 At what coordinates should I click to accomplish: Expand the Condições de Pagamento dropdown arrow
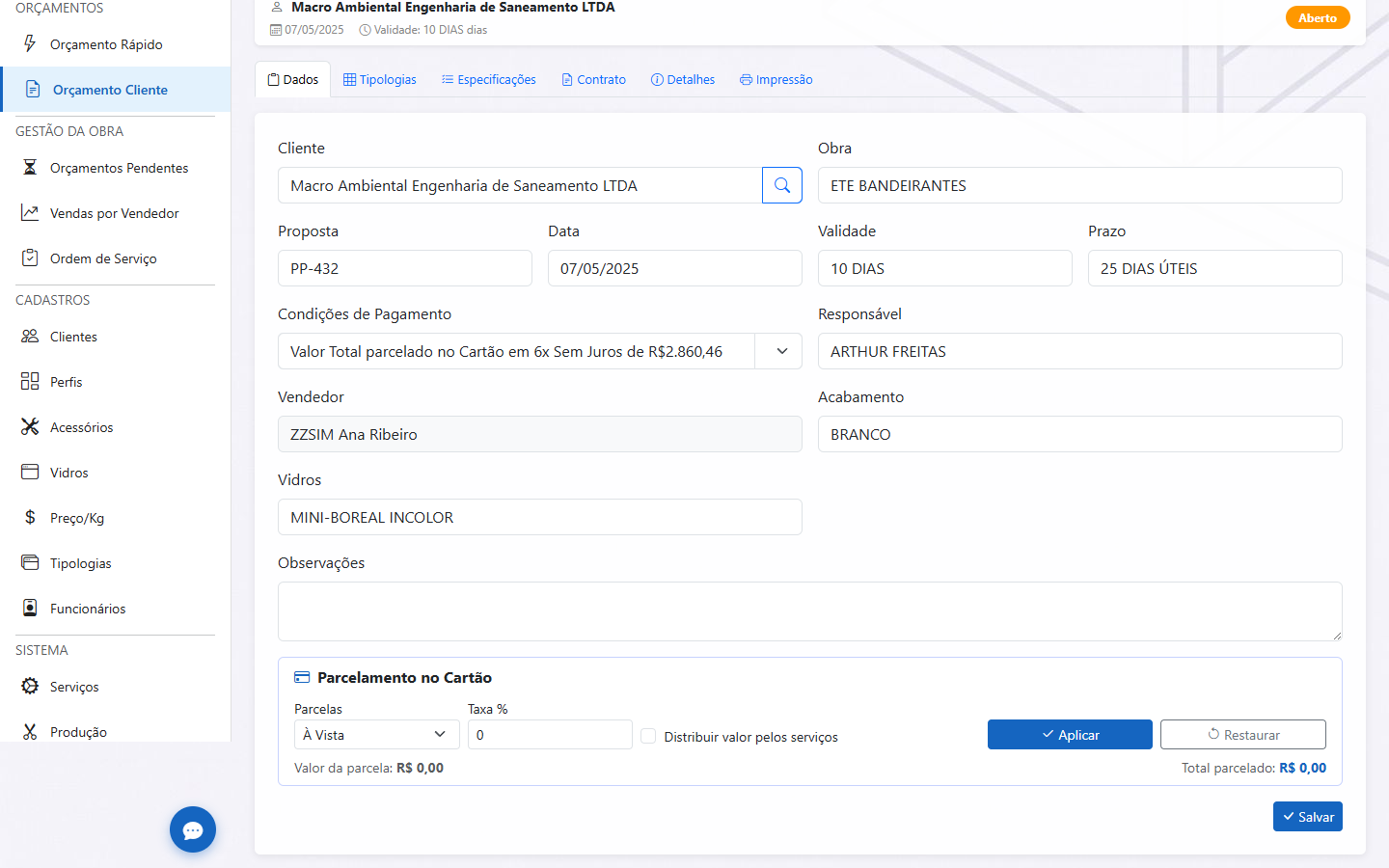[x=782, y=351]
